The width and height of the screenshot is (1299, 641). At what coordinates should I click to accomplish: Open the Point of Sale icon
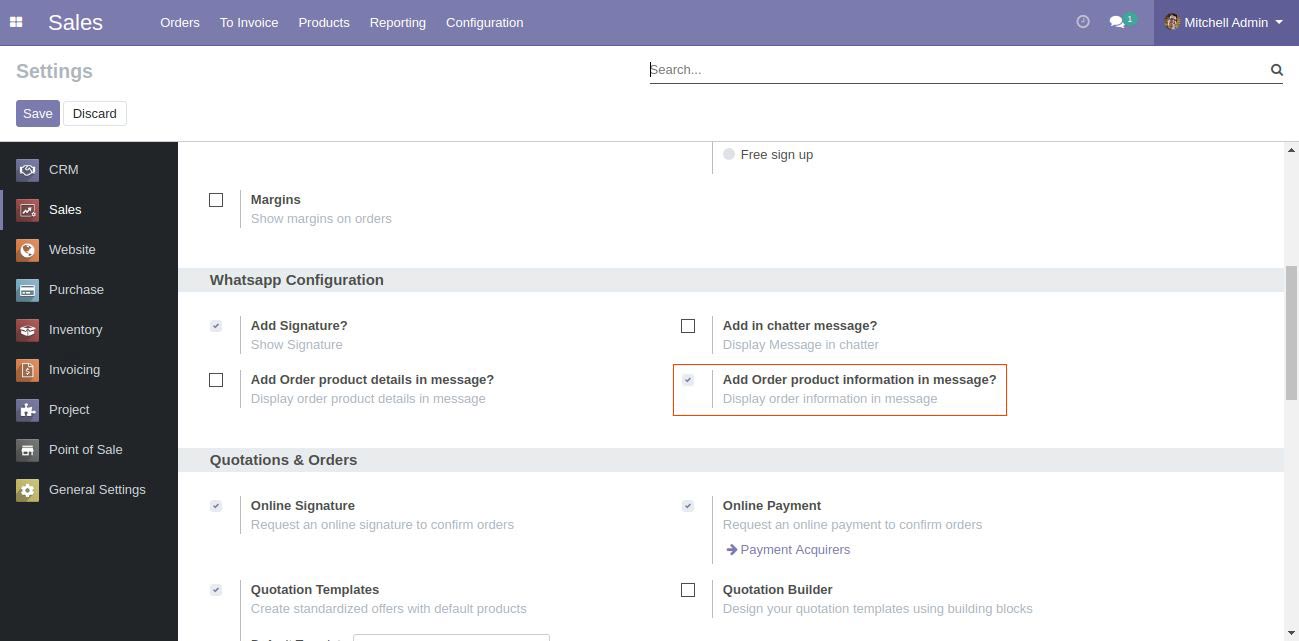click(x=28, y=450)
